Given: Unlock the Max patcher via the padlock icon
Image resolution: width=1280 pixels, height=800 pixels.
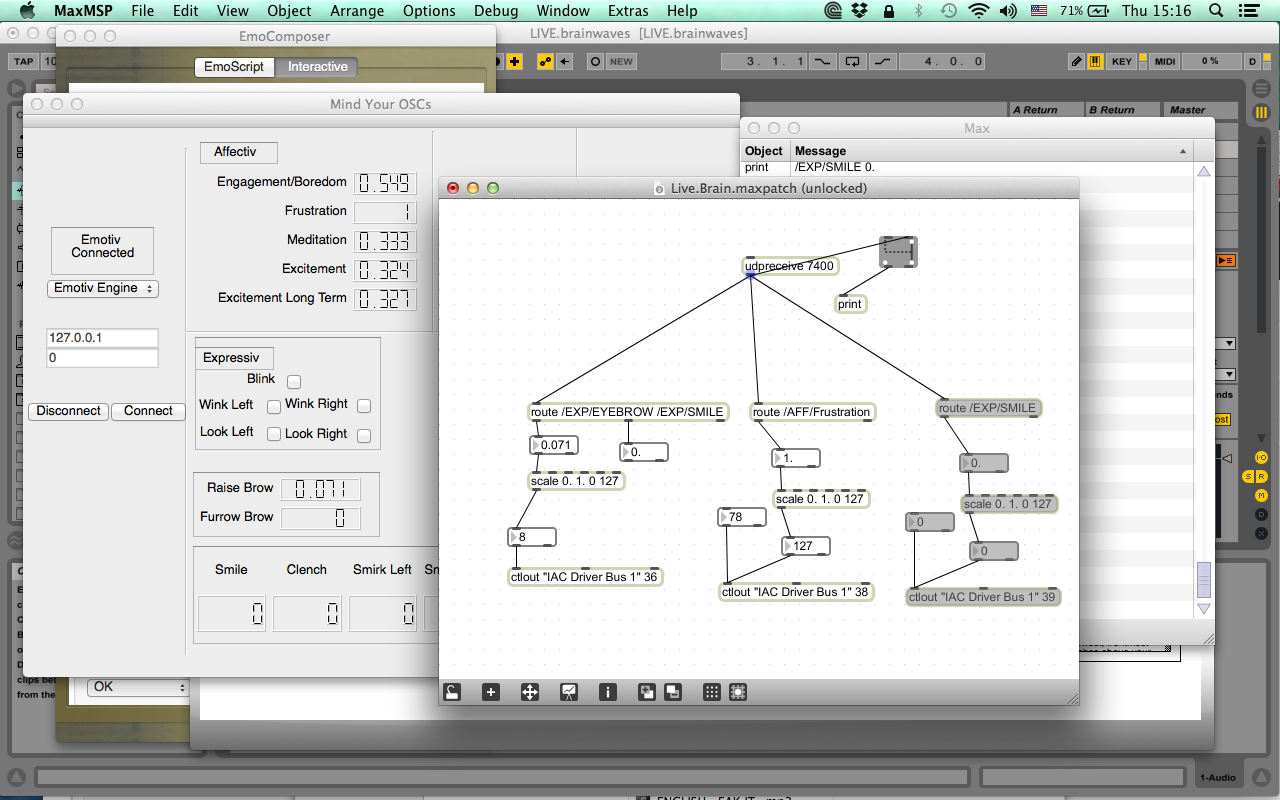Looking at the screenshot, I should (452, 691).
